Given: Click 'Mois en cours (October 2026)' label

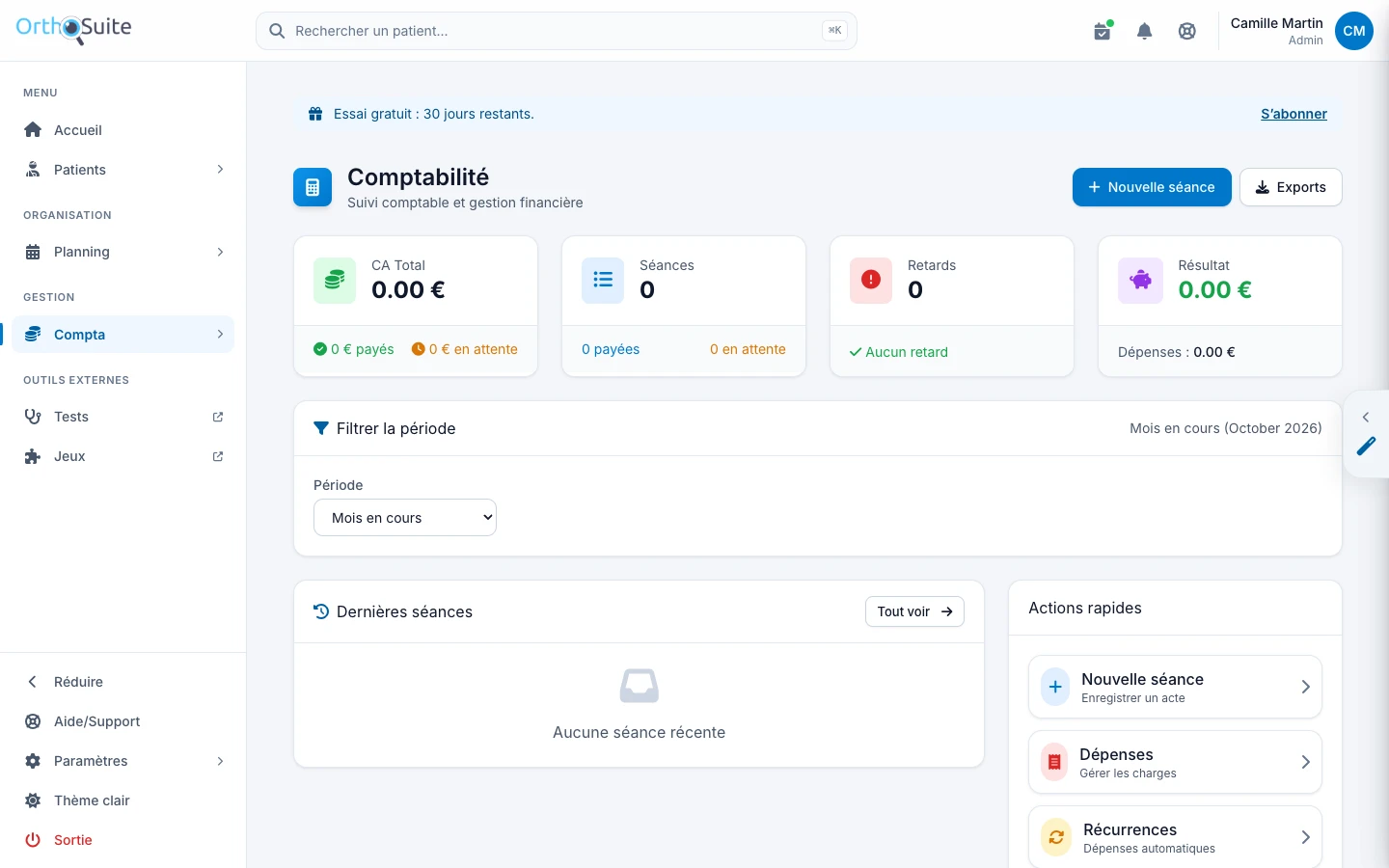Looking at the screenshot, I should [x=1226, y=428].
